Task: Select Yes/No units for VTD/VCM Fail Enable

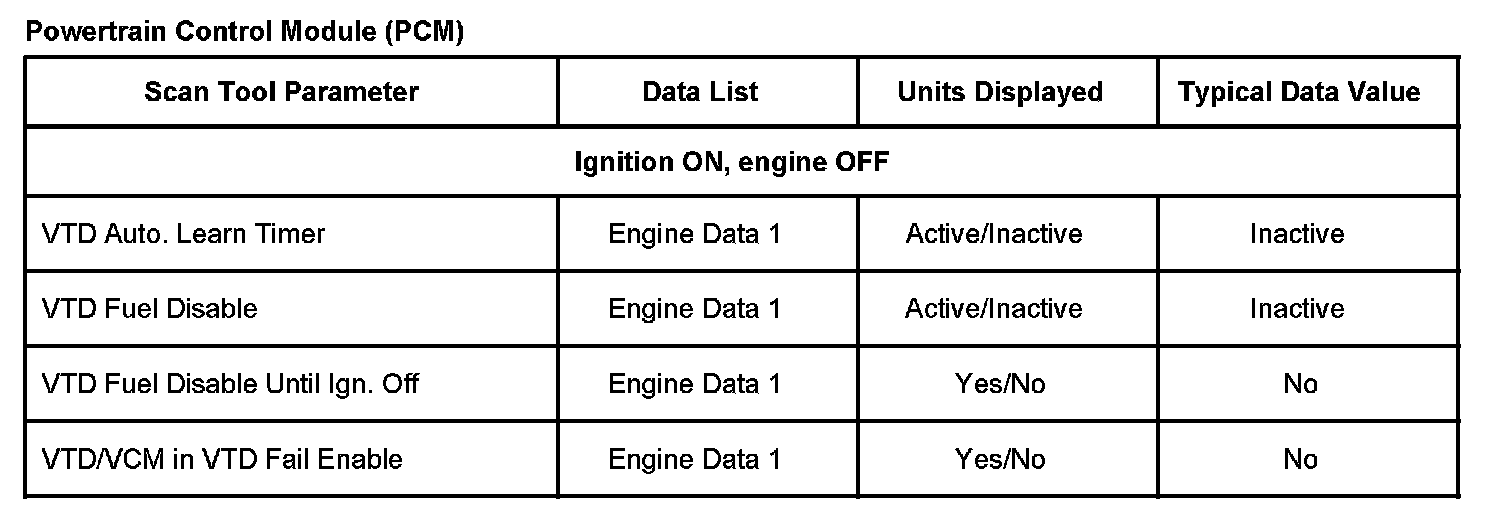Action: 1000,459
